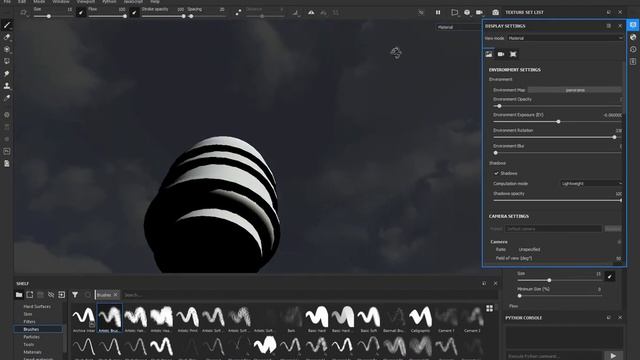640x360 pixels.
Task: Toggle shelf grid view size icon
Action: click(x=489, y=309)
